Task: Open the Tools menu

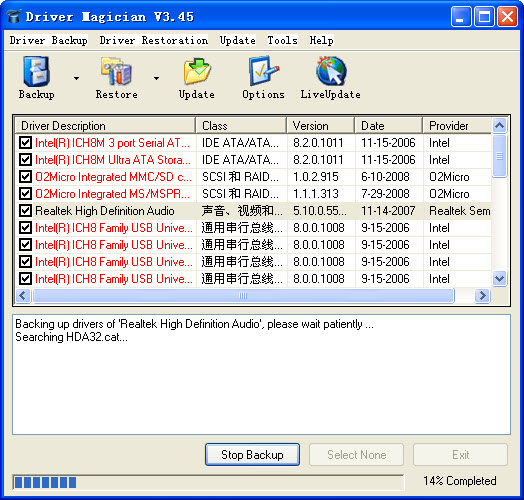Action: 282,40
